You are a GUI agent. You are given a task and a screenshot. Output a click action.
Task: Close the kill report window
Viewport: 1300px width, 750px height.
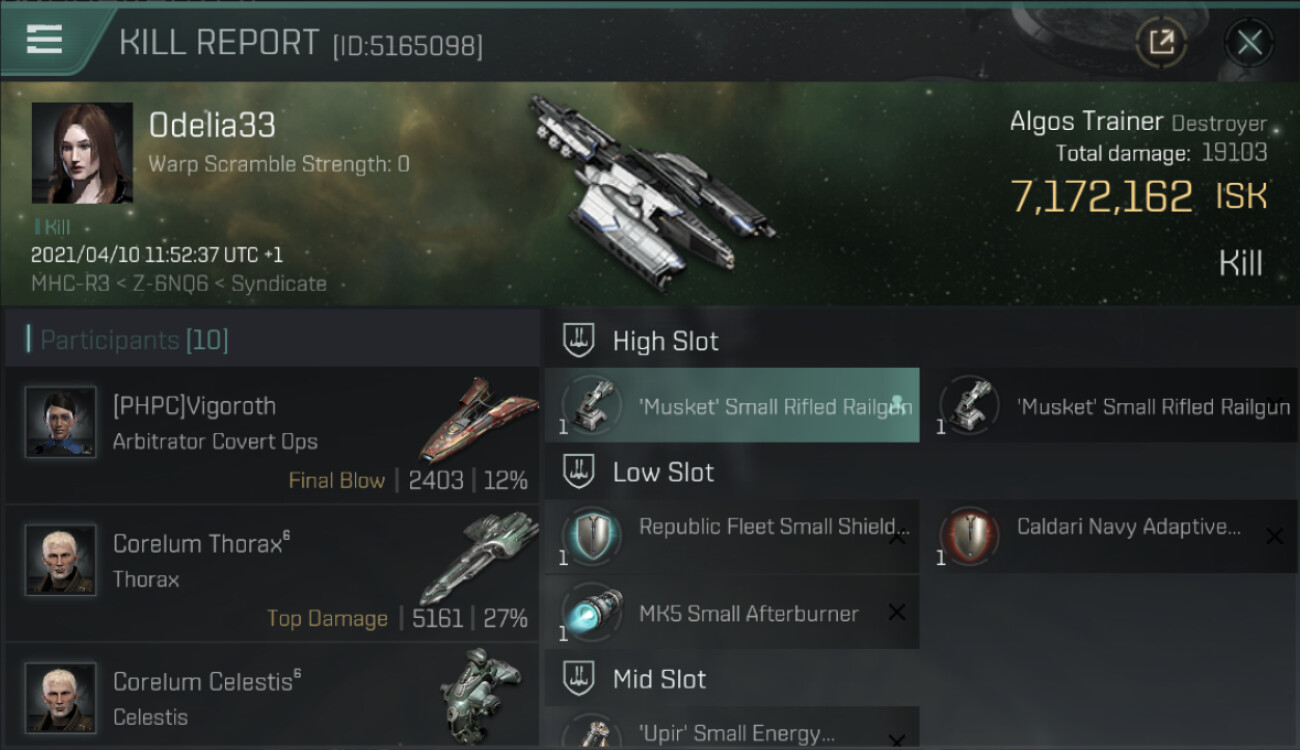[1249, 42]
